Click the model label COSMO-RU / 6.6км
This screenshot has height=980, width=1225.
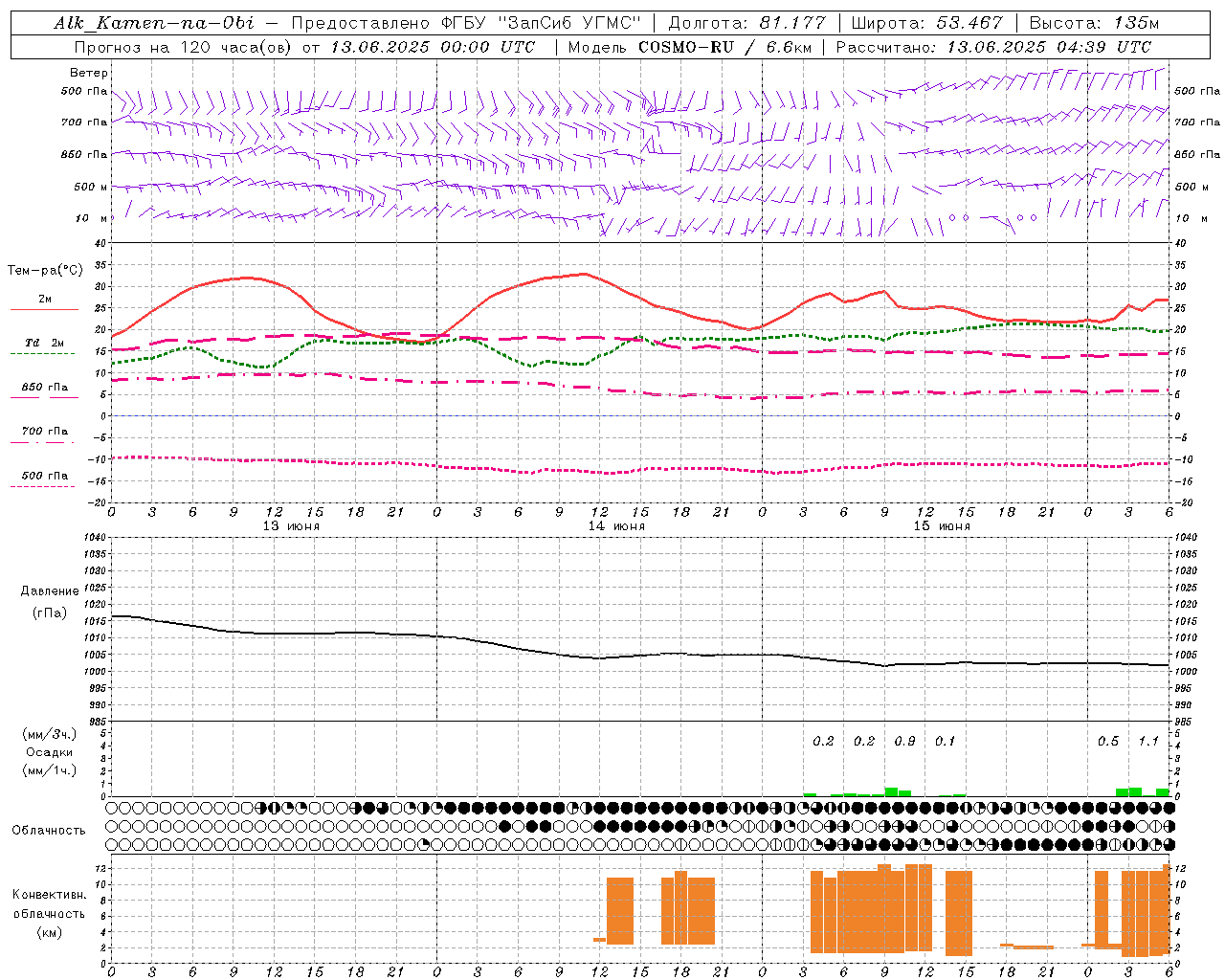click(x=724, y=47)
